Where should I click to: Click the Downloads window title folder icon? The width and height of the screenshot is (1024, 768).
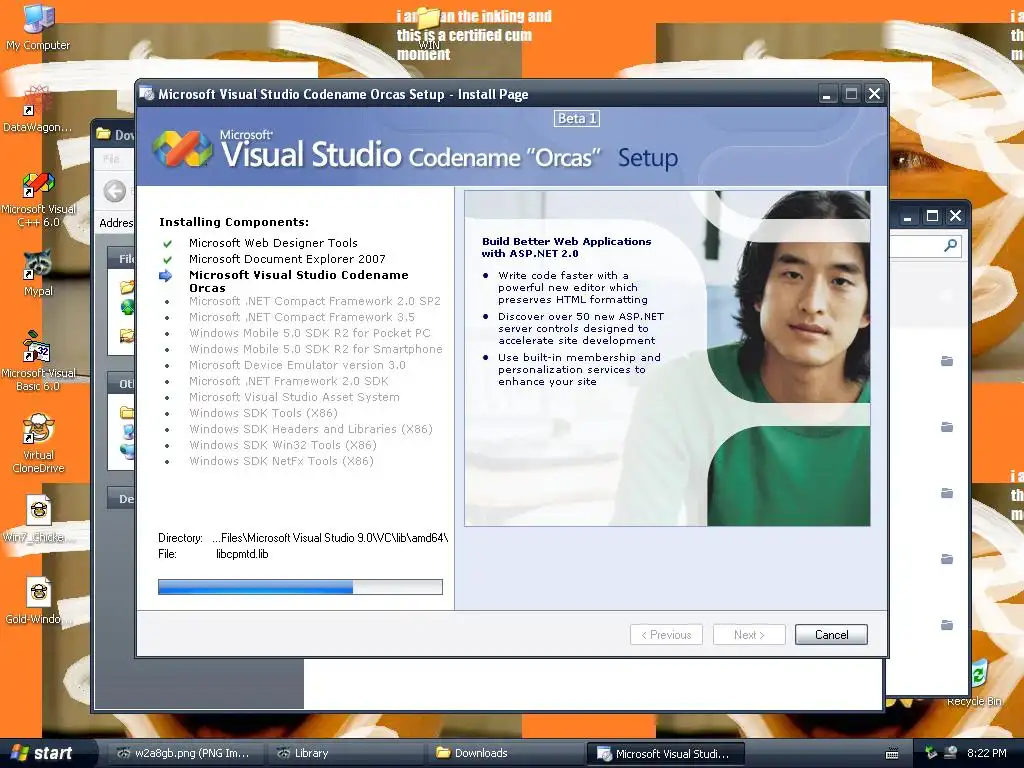click(x=103, y=134)
